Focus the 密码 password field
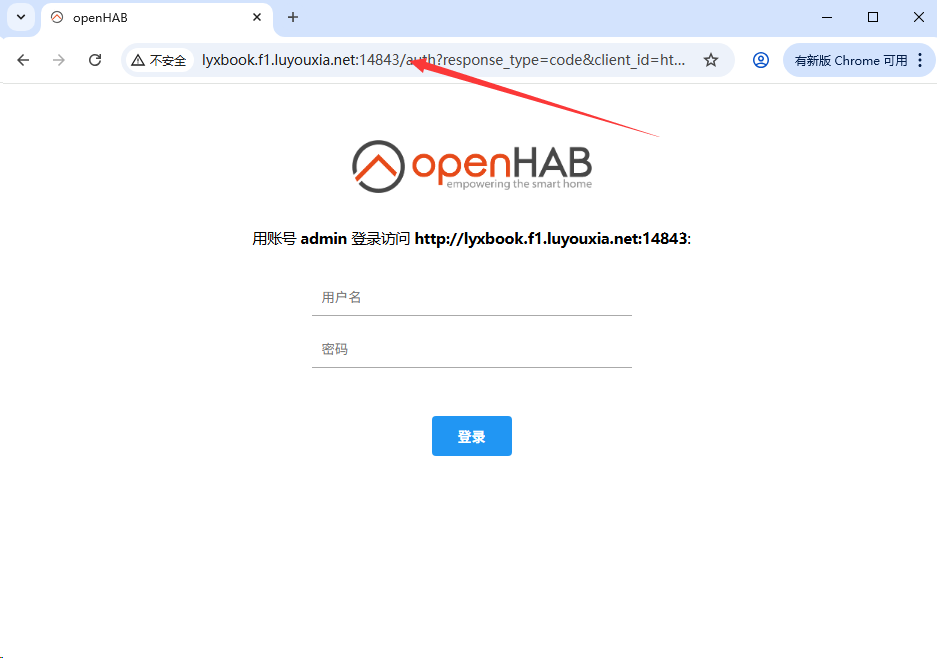 pos(471,349)
